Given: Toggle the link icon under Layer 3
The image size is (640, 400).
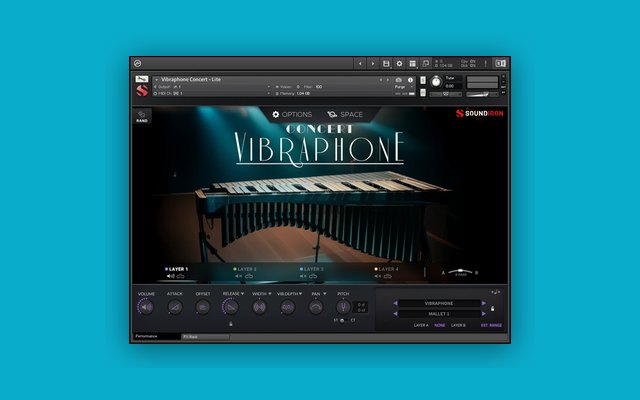Looking at the screenshot, I should click(x=313, y=276).
